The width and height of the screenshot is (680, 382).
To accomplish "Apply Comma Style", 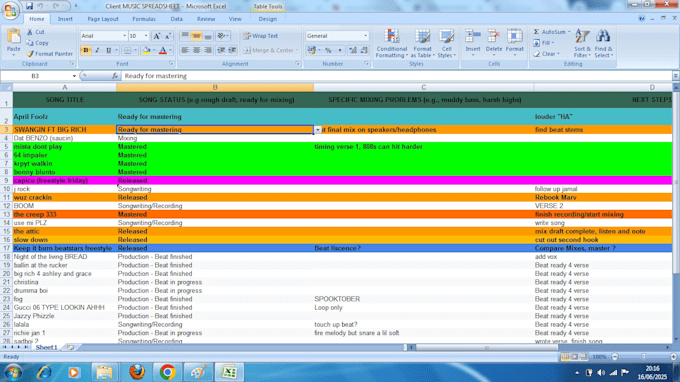I will (x=340, y=50).
